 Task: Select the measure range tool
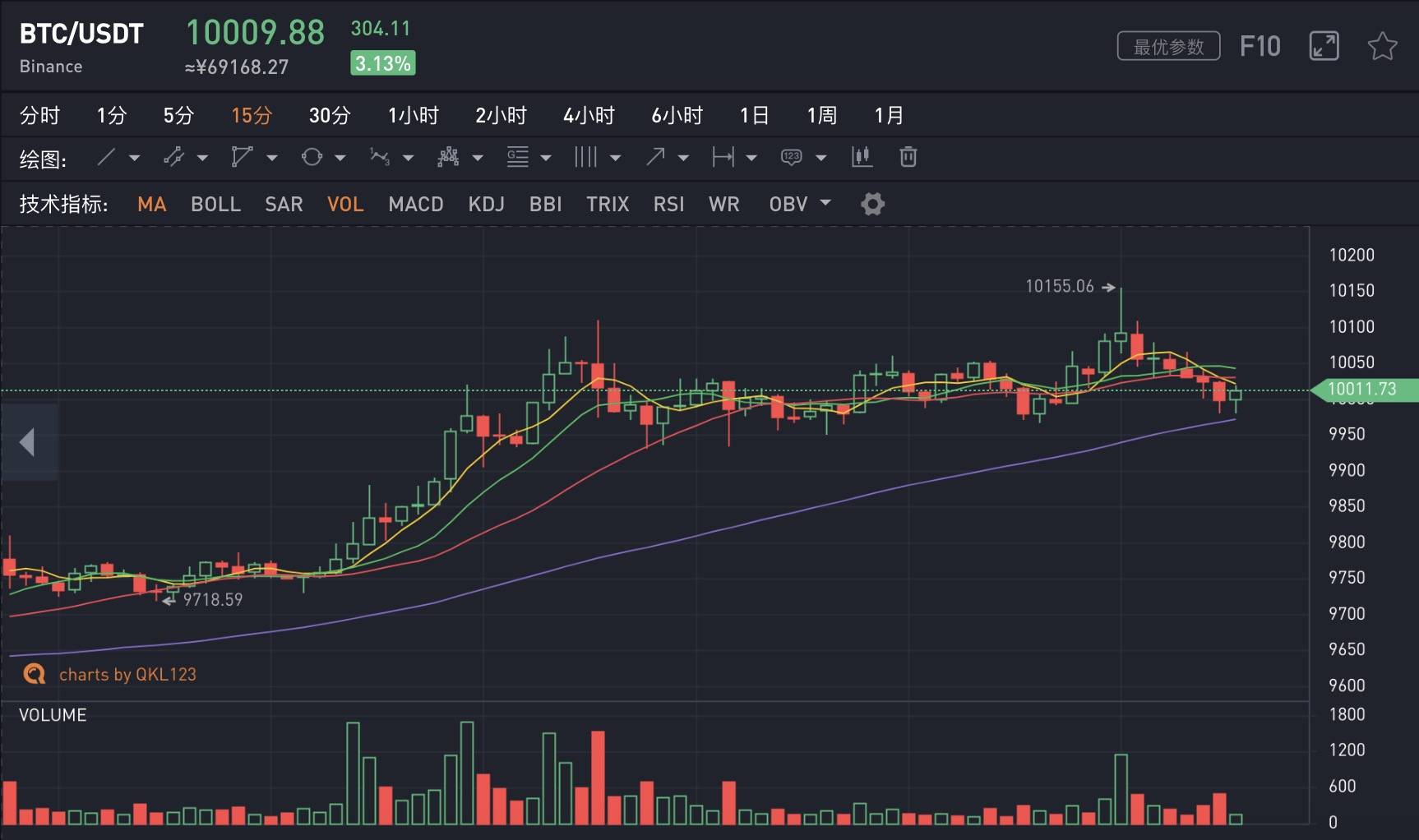tap(723, 157)
